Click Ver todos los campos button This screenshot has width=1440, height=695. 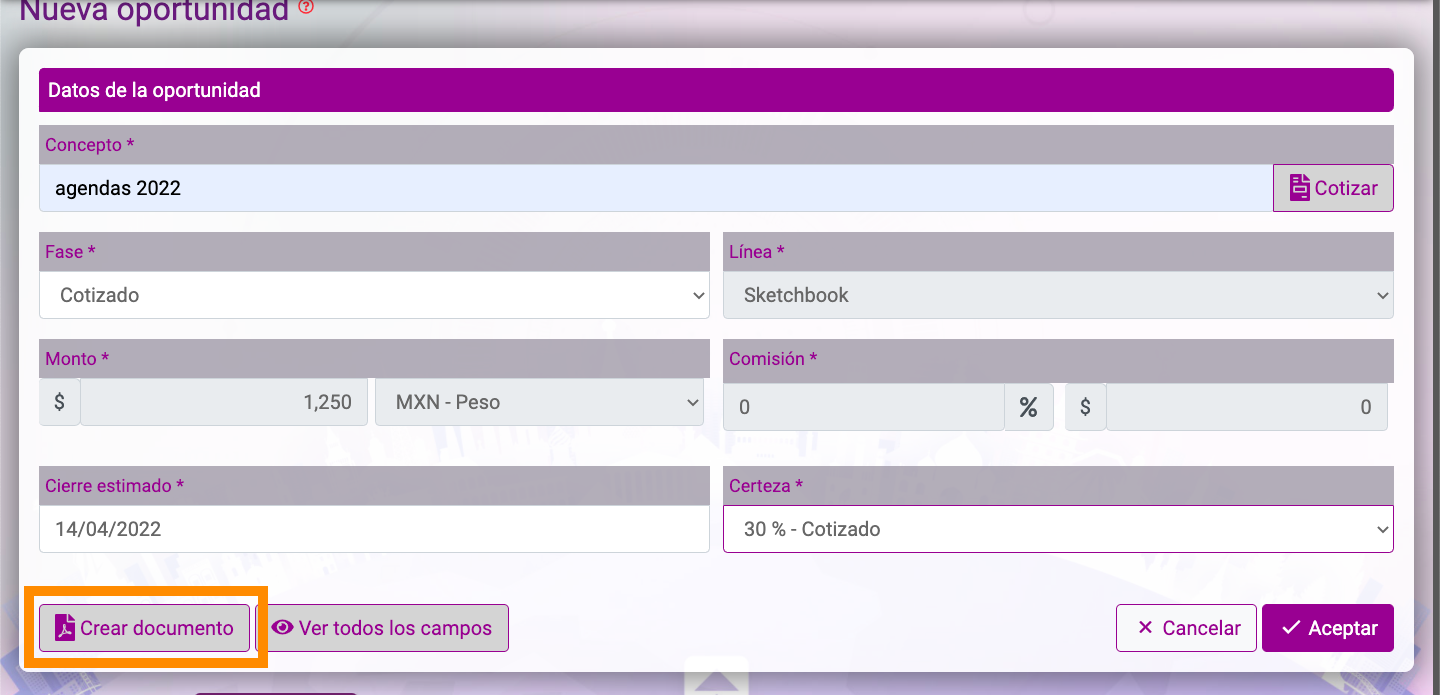382,628
